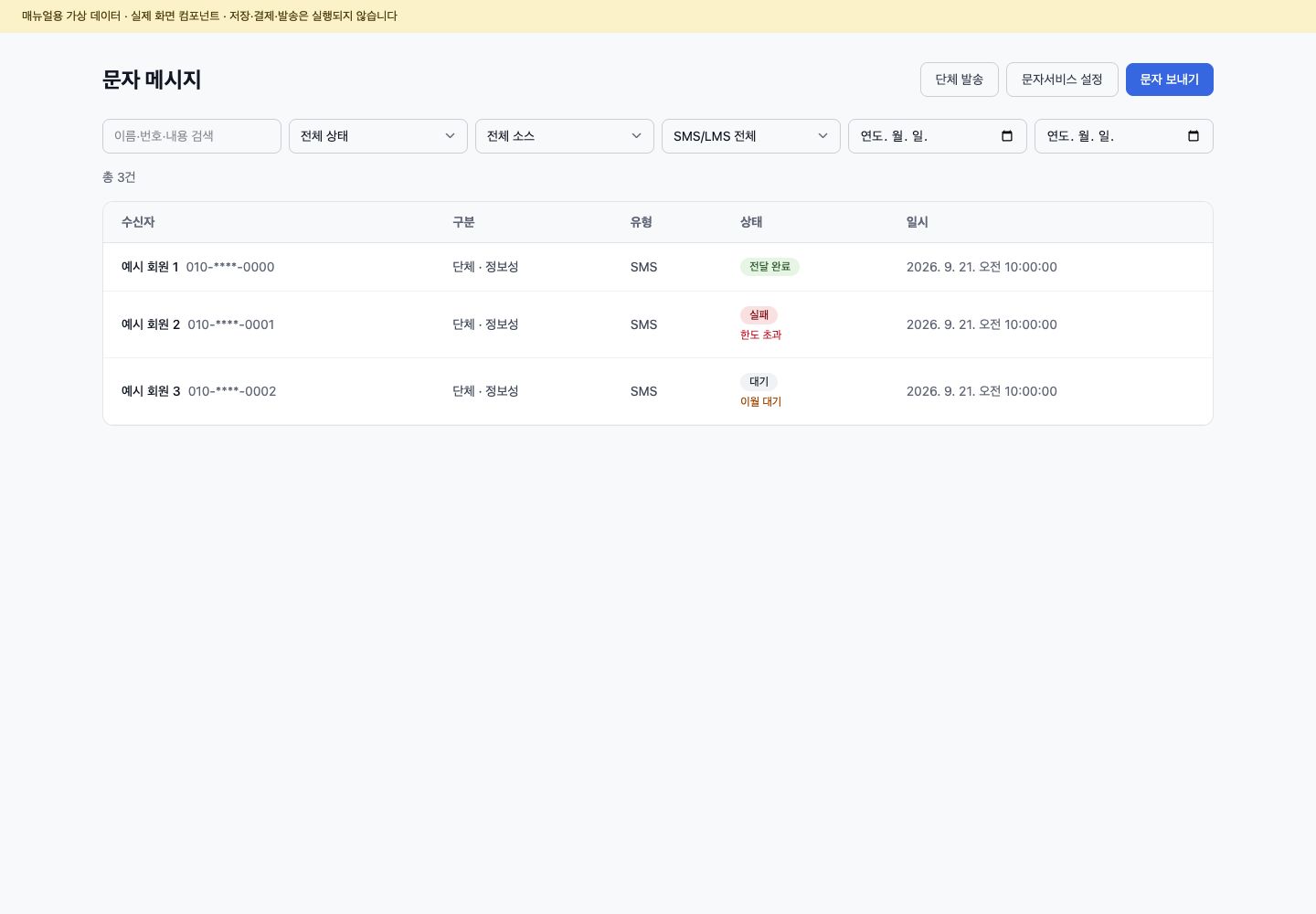
Task: Select the 수신자 column header
Action: pos(138,222)
